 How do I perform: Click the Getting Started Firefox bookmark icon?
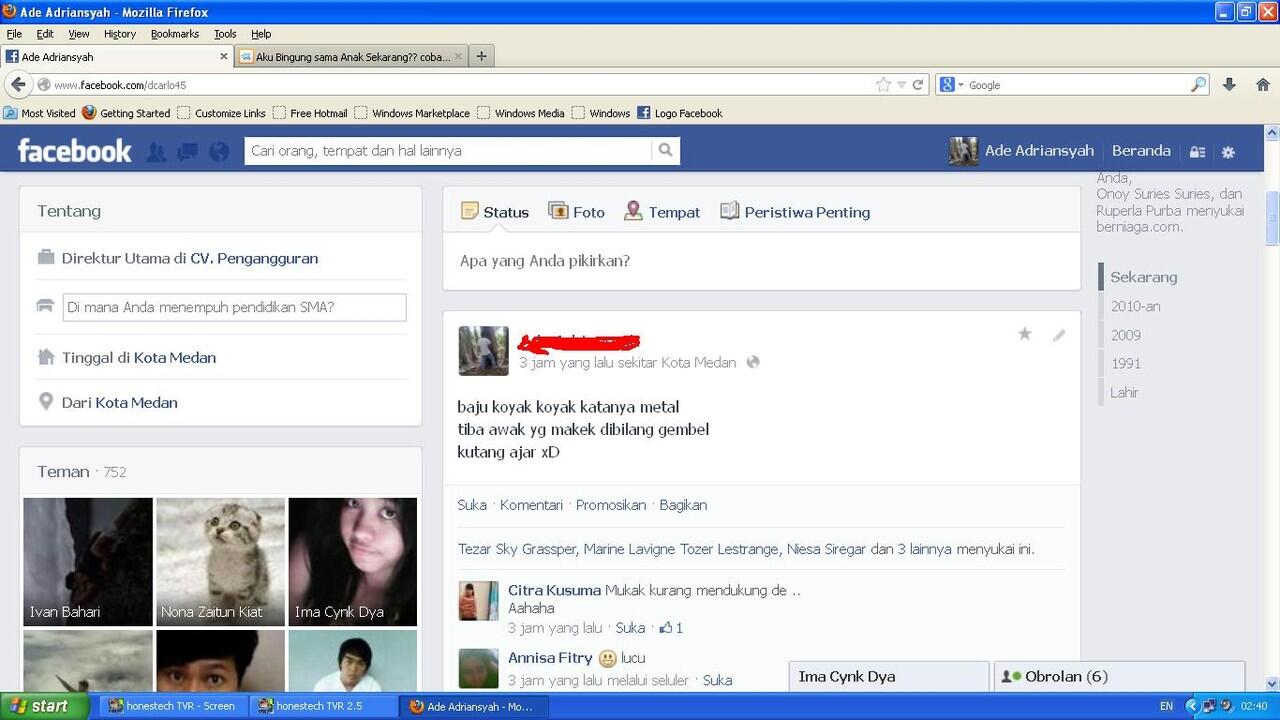point(89,113)
